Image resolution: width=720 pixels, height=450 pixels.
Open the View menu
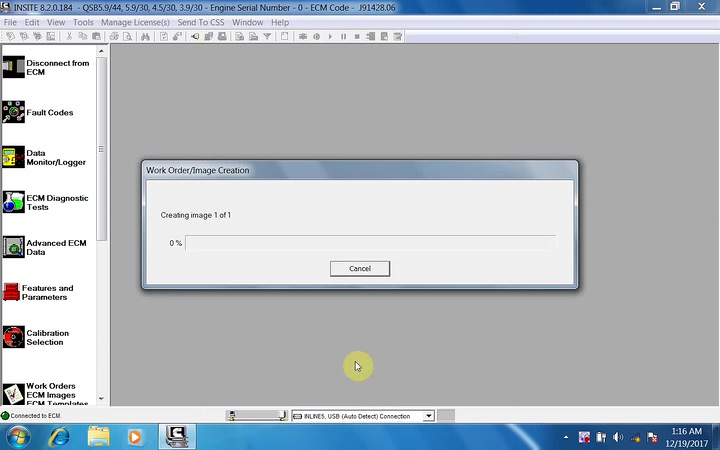click(56, 22)
